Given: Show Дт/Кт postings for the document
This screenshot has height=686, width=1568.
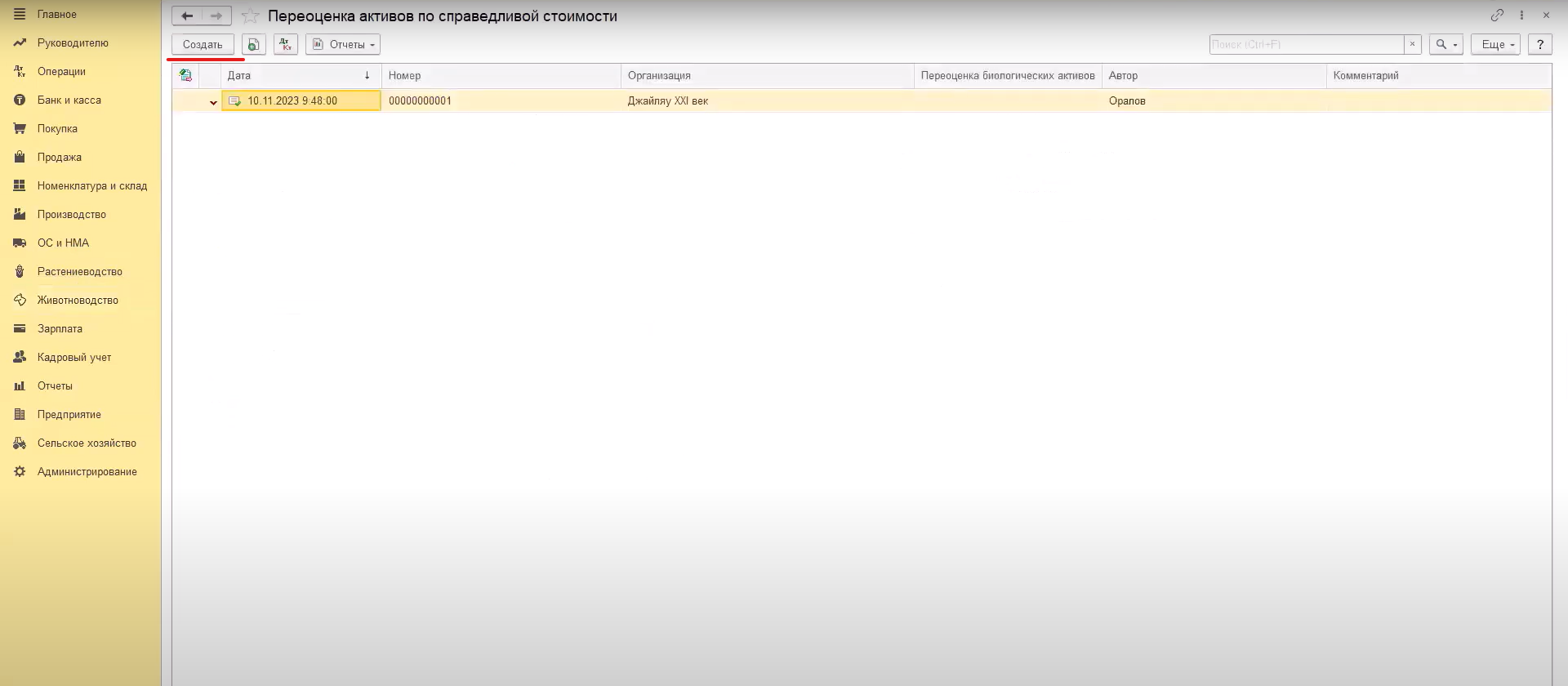Looking at the screenshot, I should point(285,45).
